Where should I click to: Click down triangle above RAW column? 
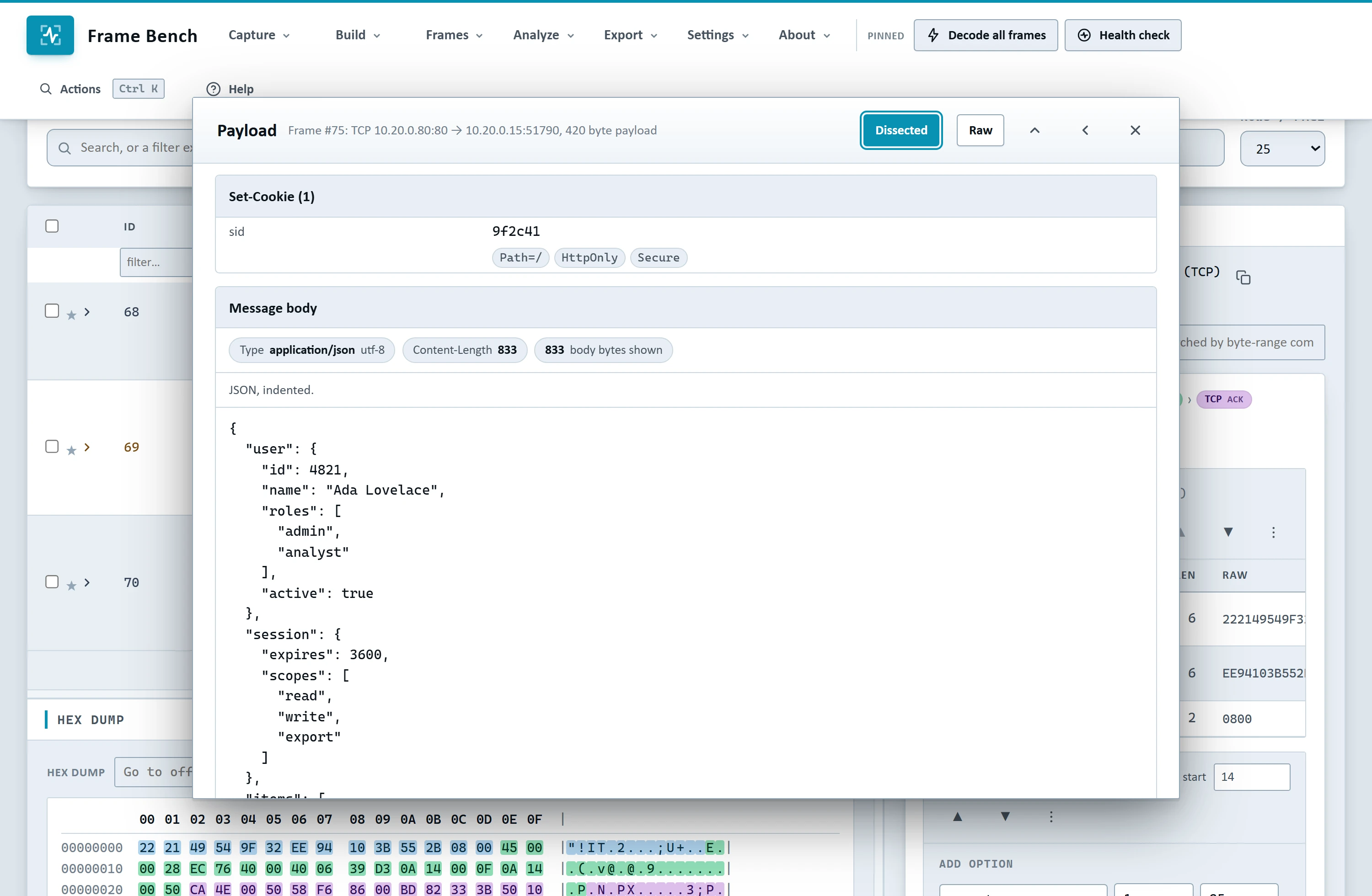click(x=1228, y=532)
